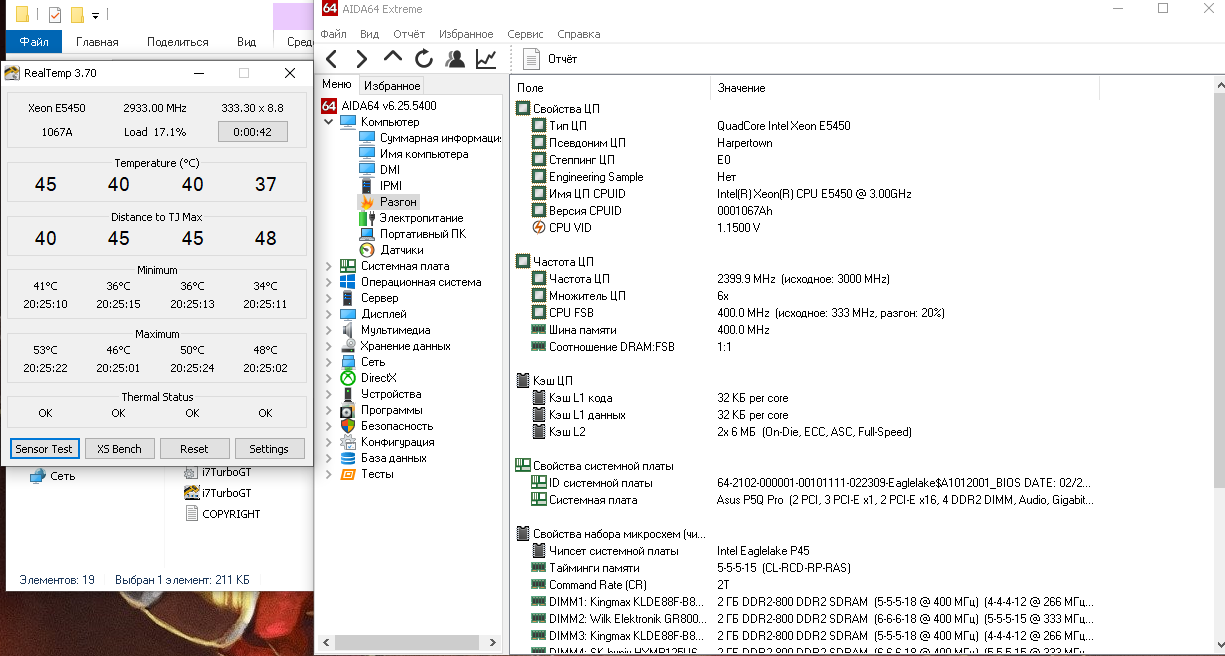Open the Справка help menu
Image resolution: width=1225 pixels, height=656 pixels.
click(579, 34)
